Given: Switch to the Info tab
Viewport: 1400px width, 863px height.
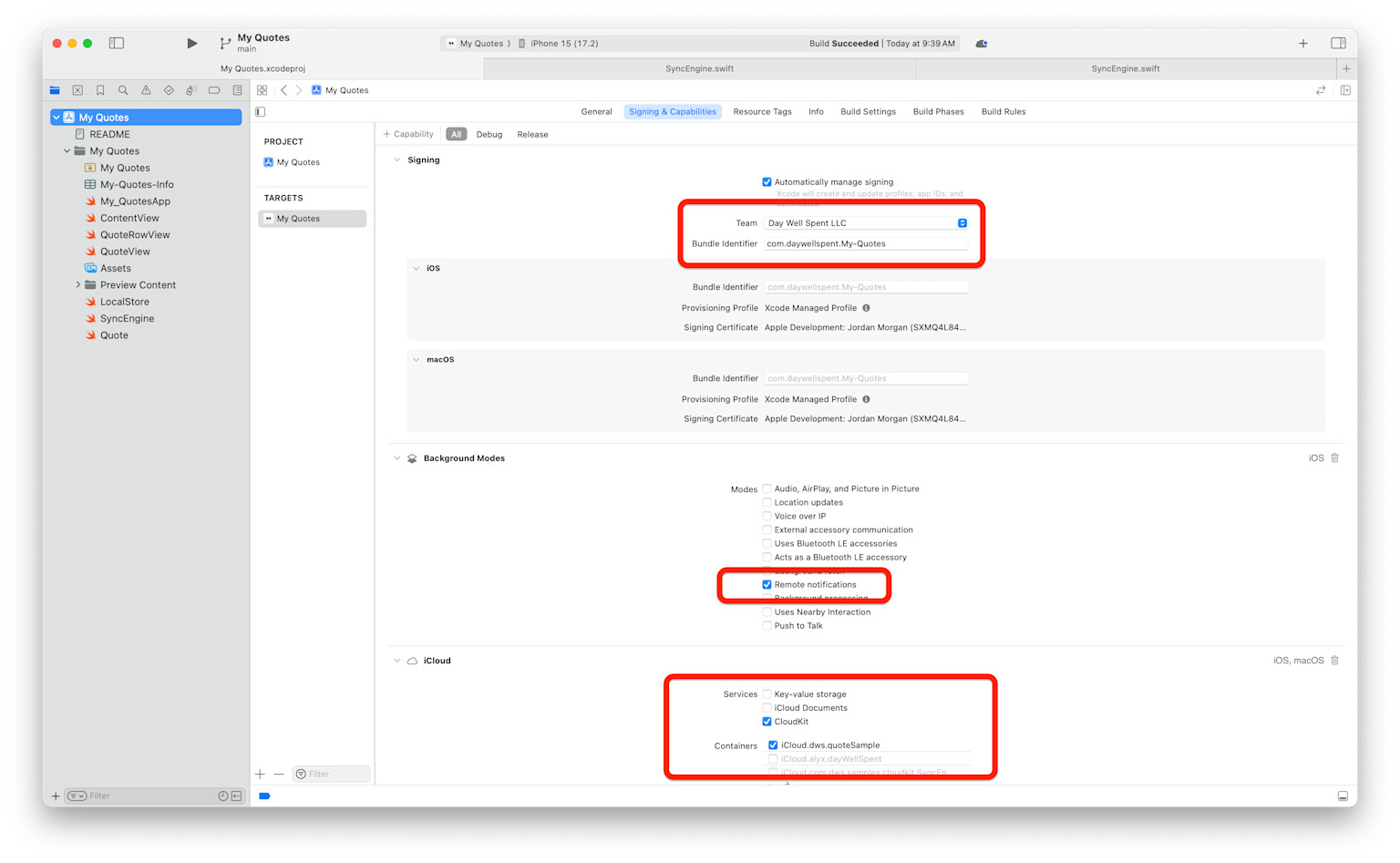Looking at the screenshot, I should tap(816, 112).
